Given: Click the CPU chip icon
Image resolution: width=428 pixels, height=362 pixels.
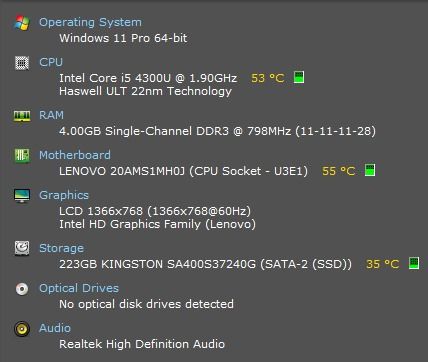Looking at the screenshot, I should point(22,63).
